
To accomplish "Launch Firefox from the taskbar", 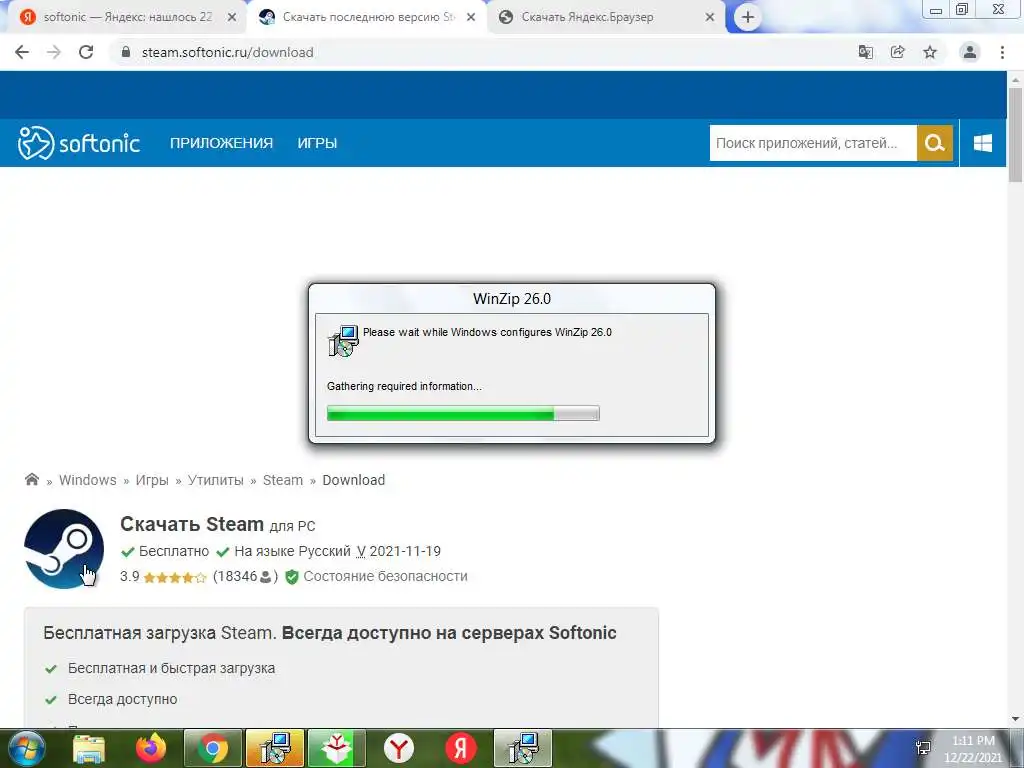I will 151,748.
